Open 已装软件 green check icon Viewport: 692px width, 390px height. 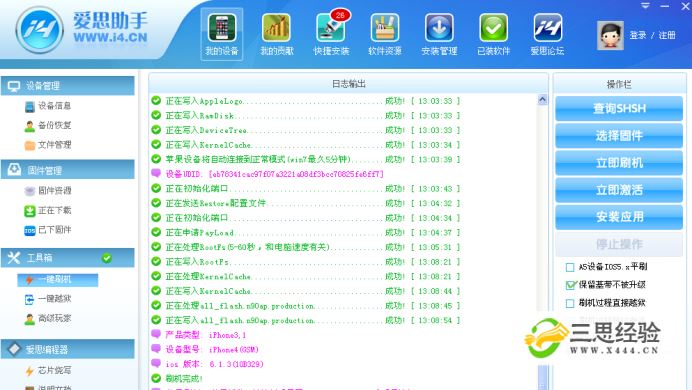tap(493, 34)
